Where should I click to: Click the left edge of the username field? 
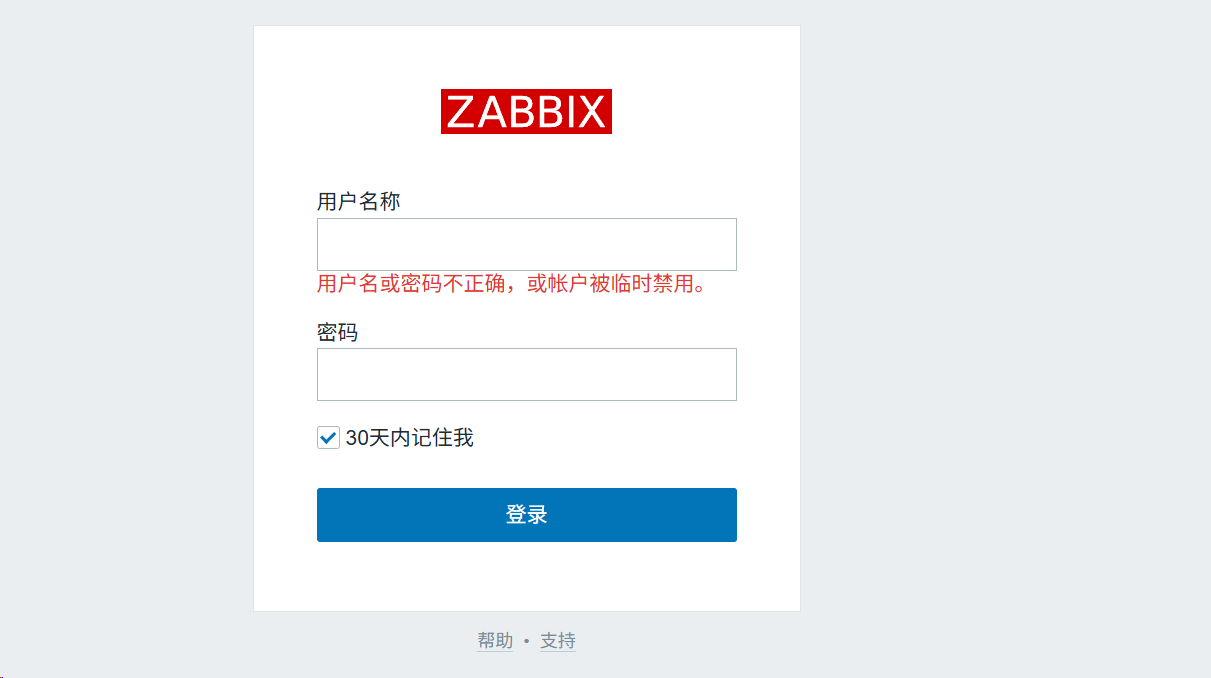point(324,244)
